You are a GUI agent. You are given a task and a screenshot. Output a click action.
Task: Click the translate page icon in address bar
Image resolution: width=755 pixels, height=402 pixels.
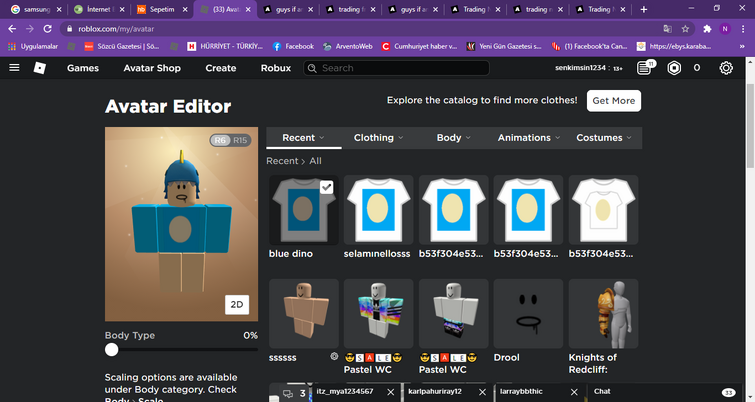coord(667,29)
